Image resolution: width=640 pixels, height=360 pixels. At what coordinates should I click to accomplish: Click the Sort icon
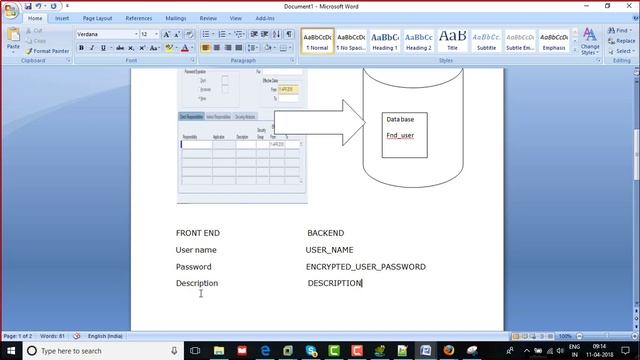click(277, 34)
